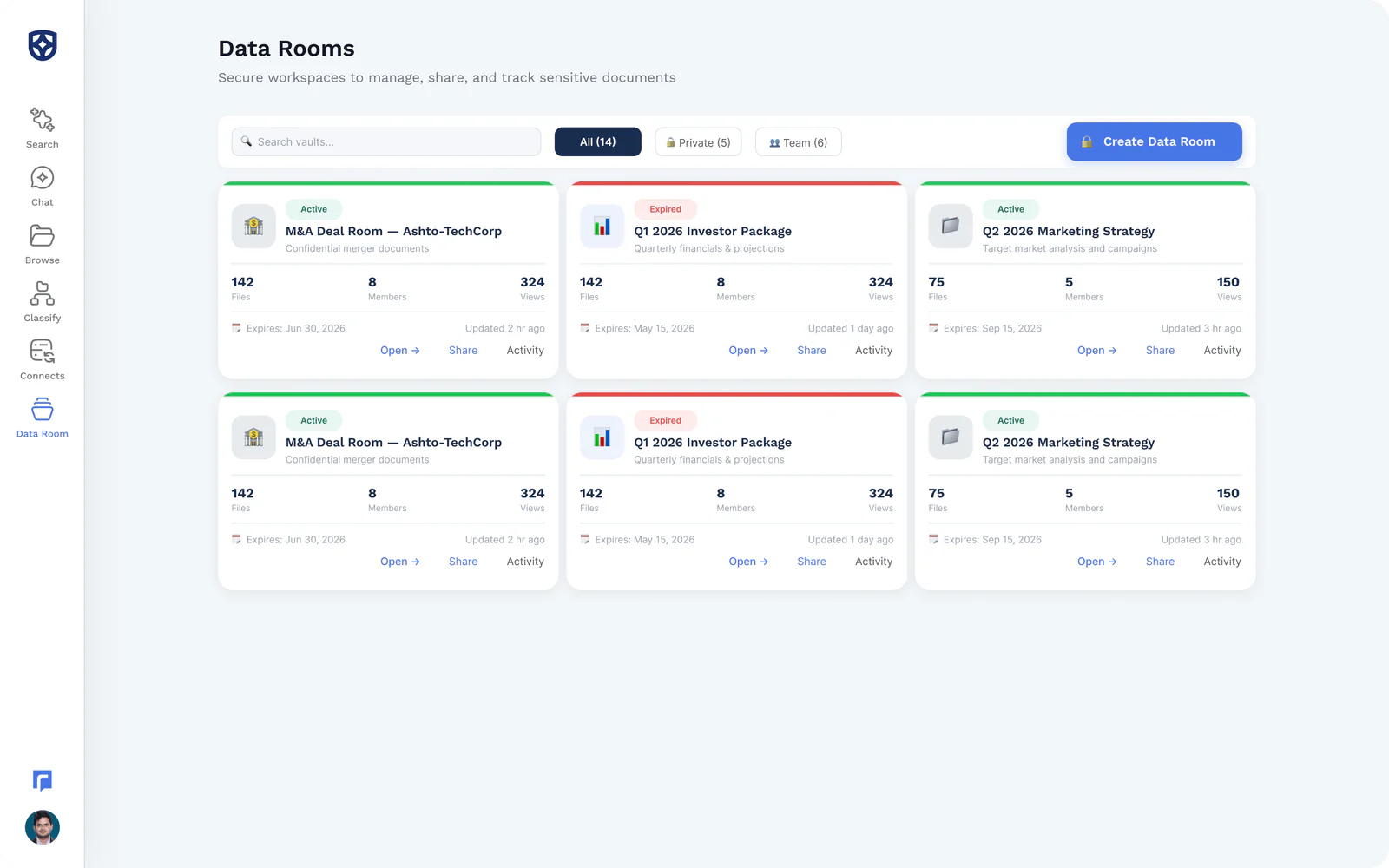Click the blue chat-bubble icon above the avatar

click(43, 780)
